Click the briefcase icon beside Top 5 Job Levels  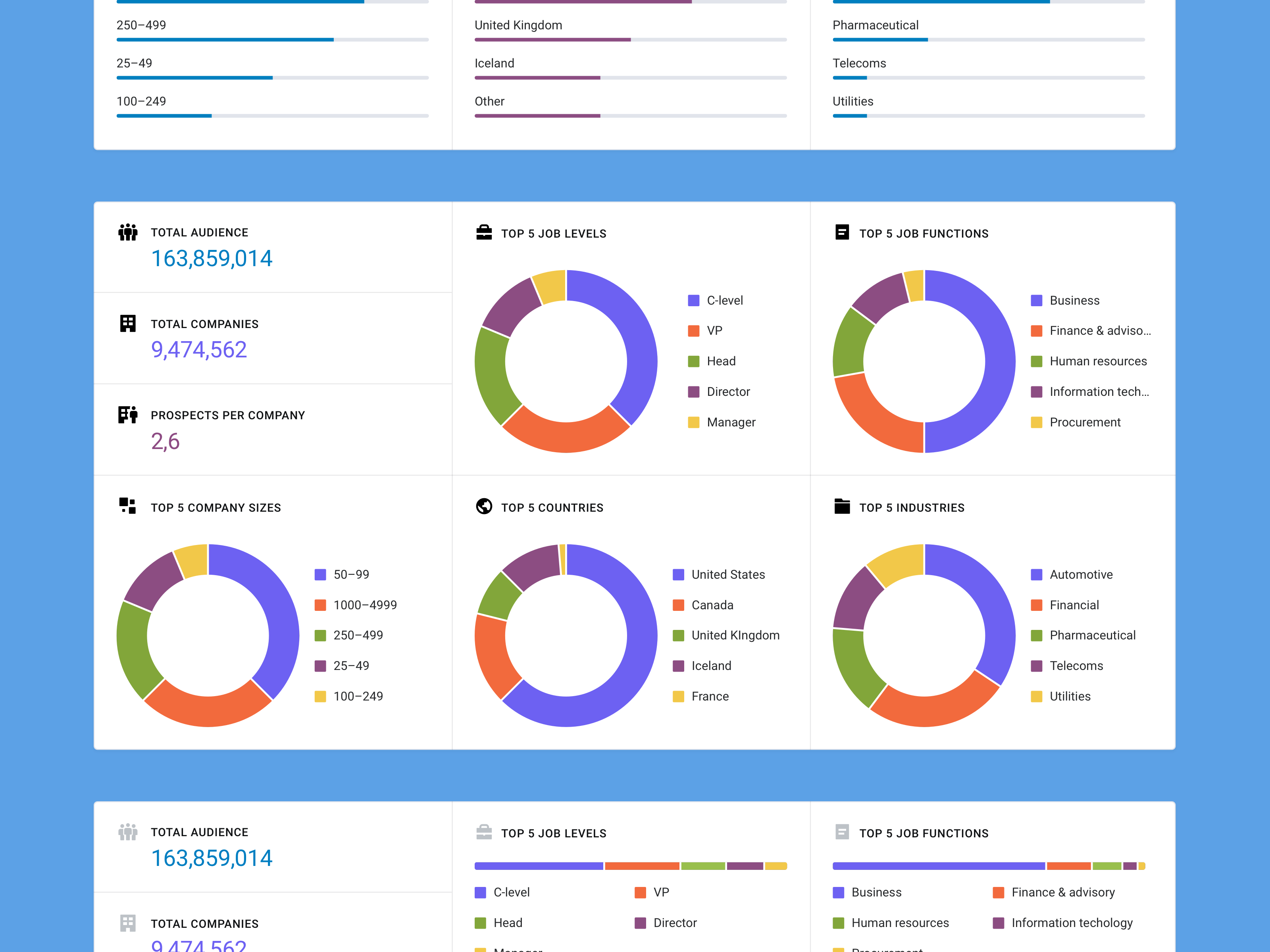(x=484, y=233)
